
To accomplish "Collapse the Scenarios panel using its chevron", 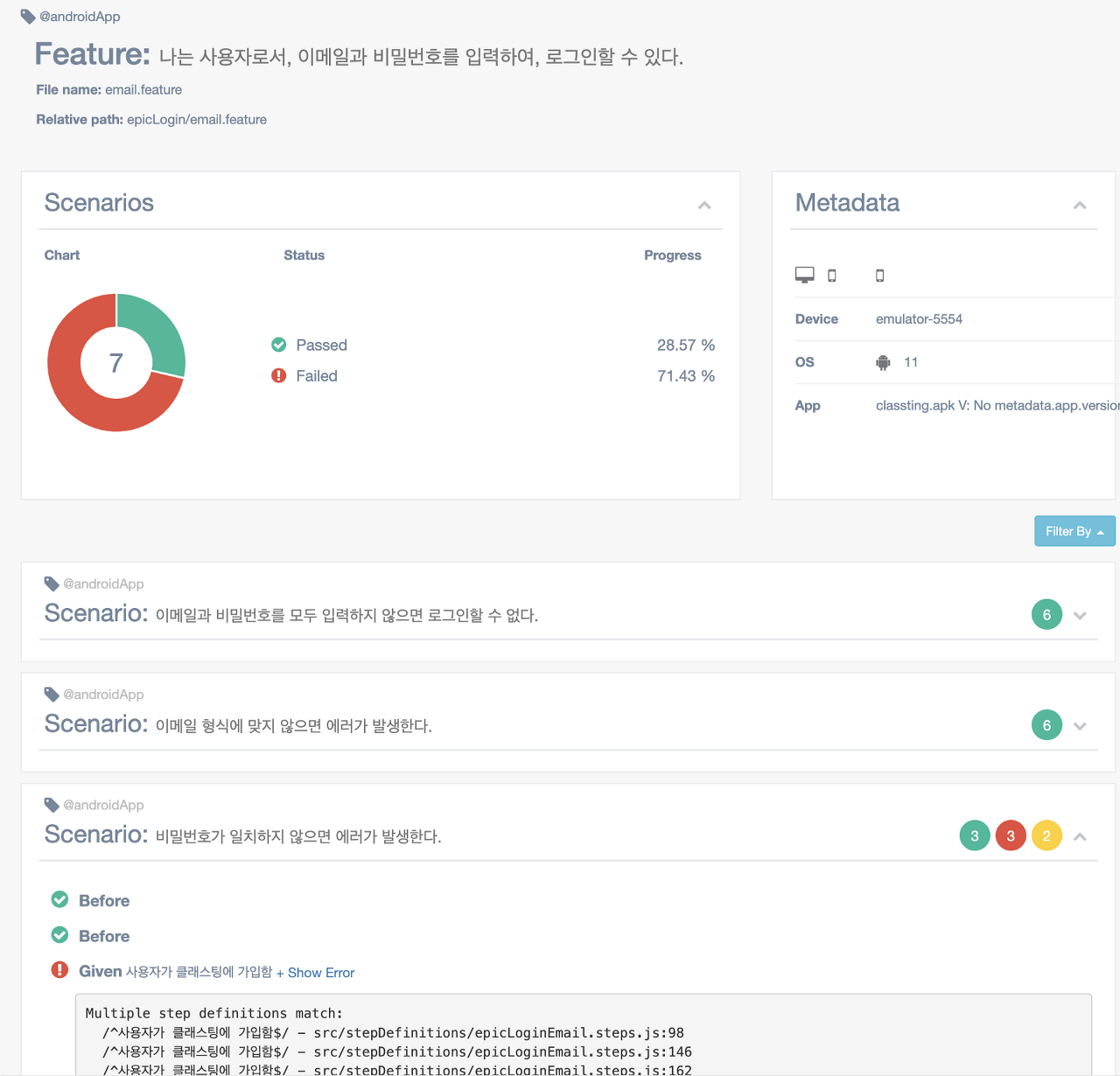I will click(704, 206).
